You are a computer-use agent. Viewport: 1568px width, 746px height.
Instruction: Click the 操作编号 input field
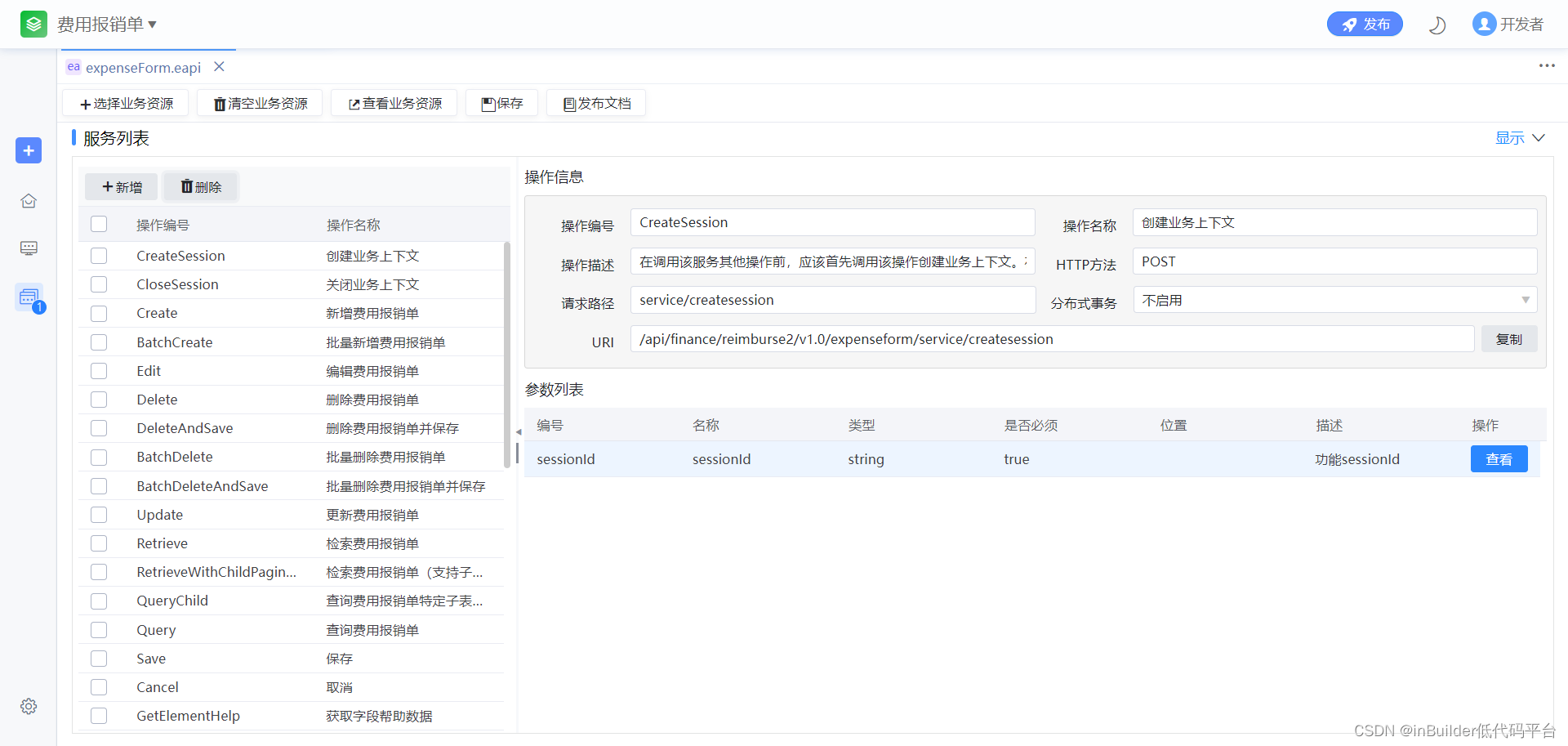click(x=832, y=222)
